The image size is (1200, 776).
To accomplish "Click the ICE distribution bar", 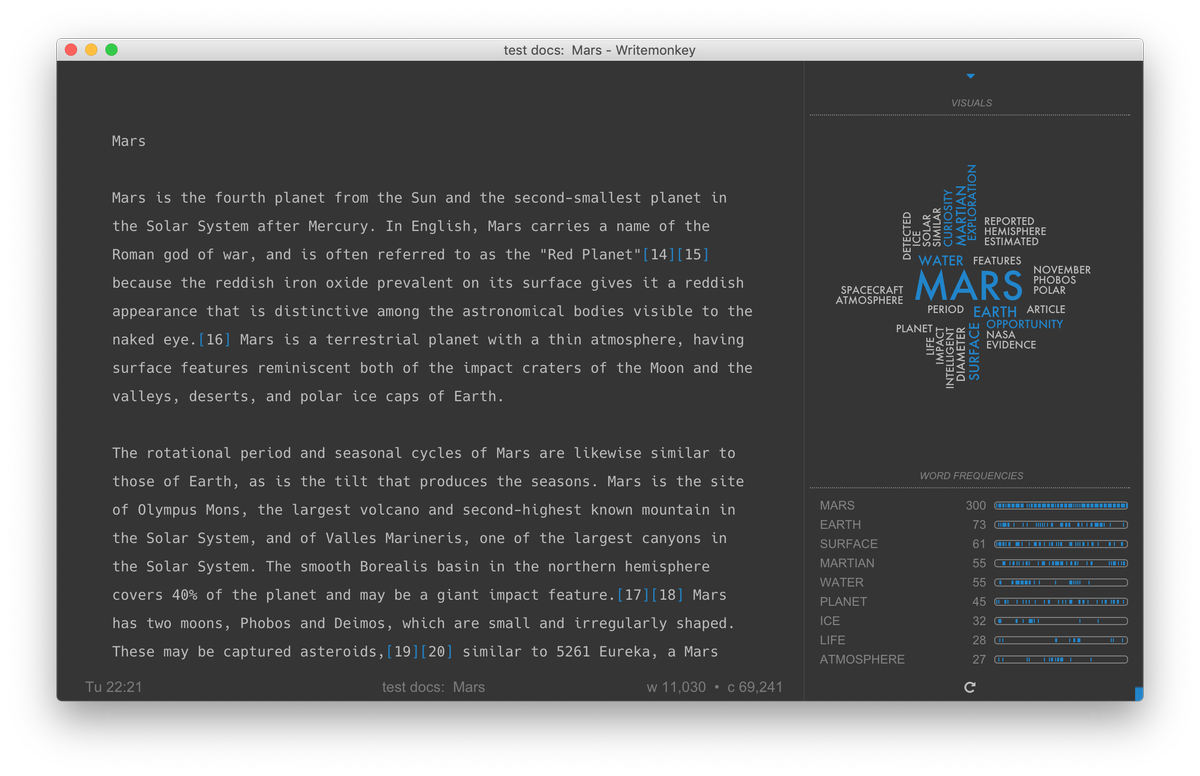I will coord(1061,621).
